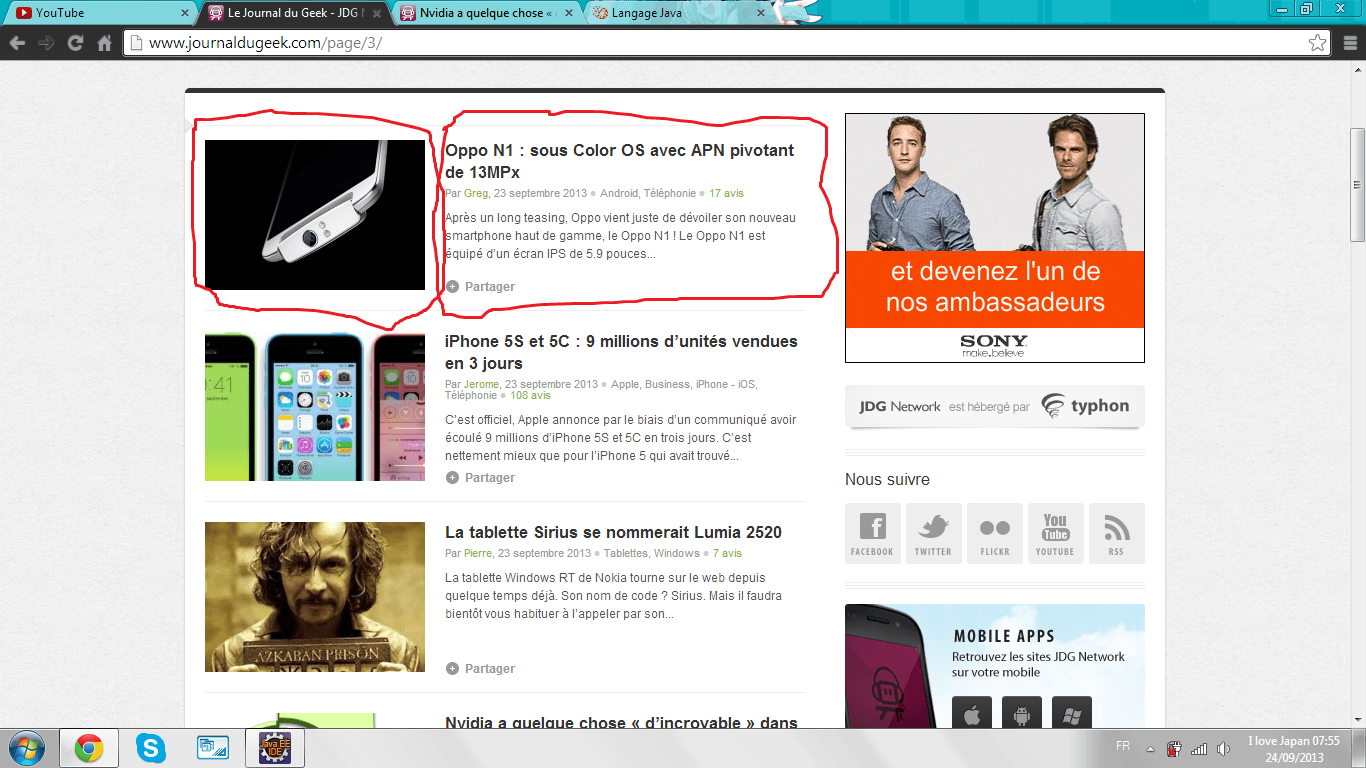The height and width of the screenshot is (768, 1366).
Task: Open the Facebook follow icon
Action: [872, 533]
